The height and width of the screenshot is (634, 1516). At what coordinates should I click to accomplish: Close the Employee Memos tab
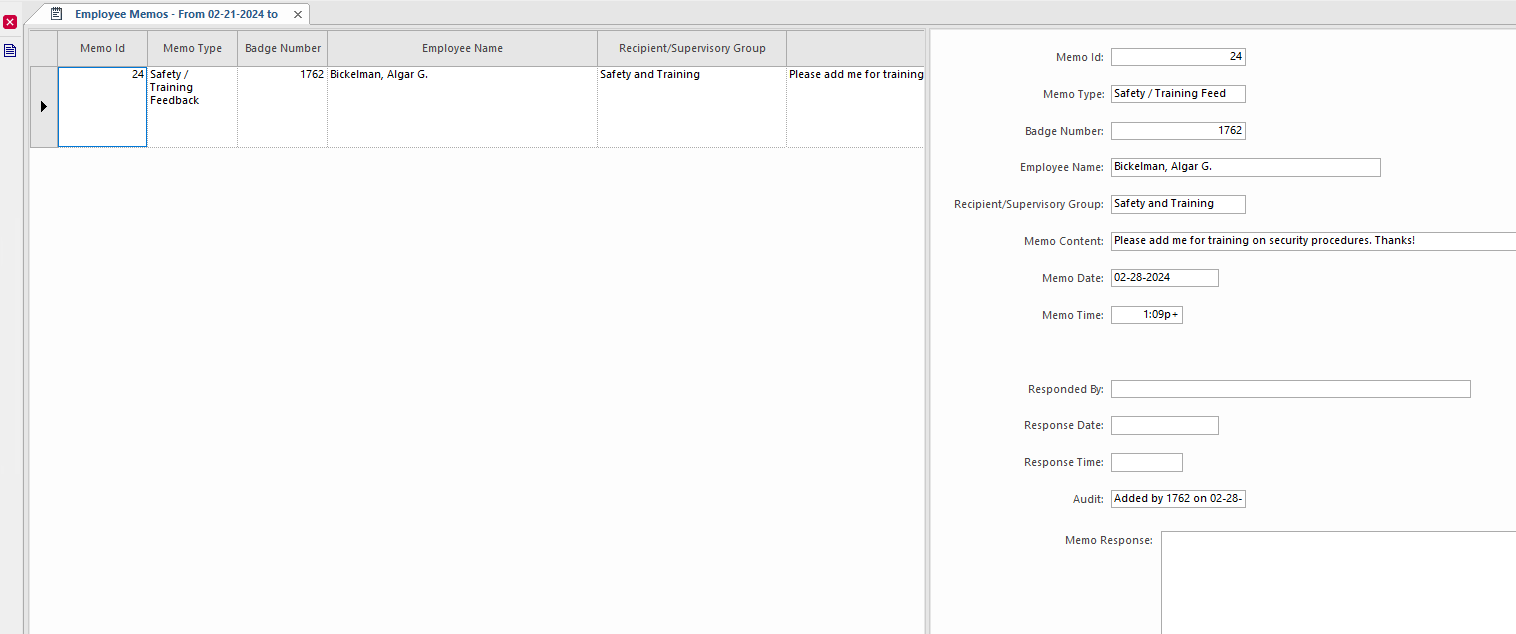click(297, 14)
